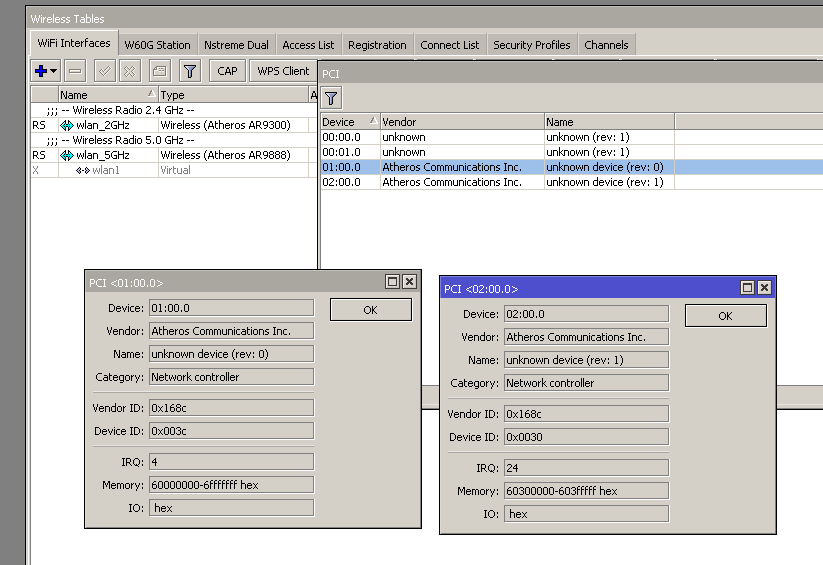Screen dimensions: 823x565
Task: Select PCI device row 00:01.0
Action: pos(572,152)
